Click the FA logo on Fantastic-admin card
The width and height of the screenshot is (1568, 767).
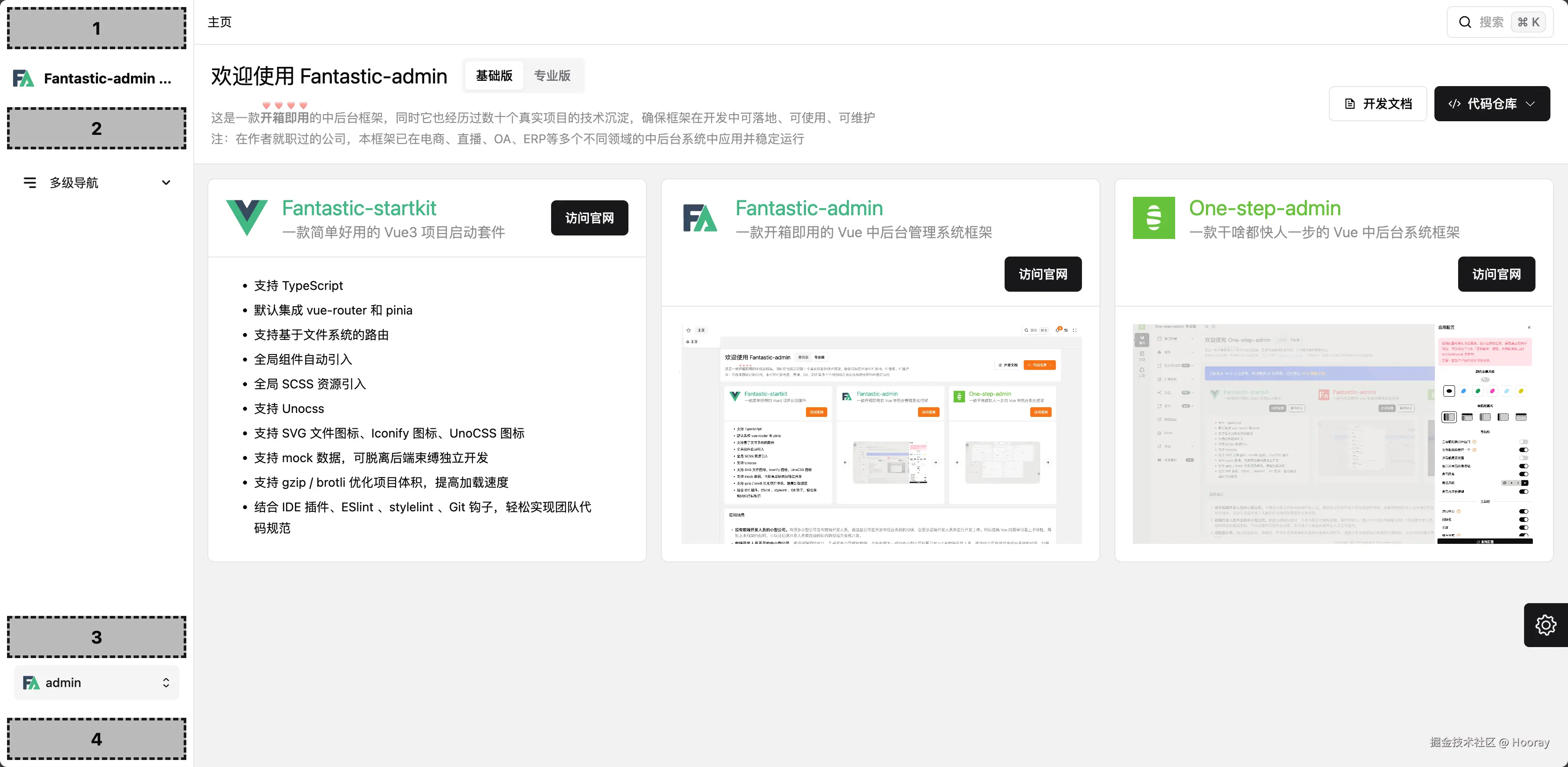click(700, 218)
